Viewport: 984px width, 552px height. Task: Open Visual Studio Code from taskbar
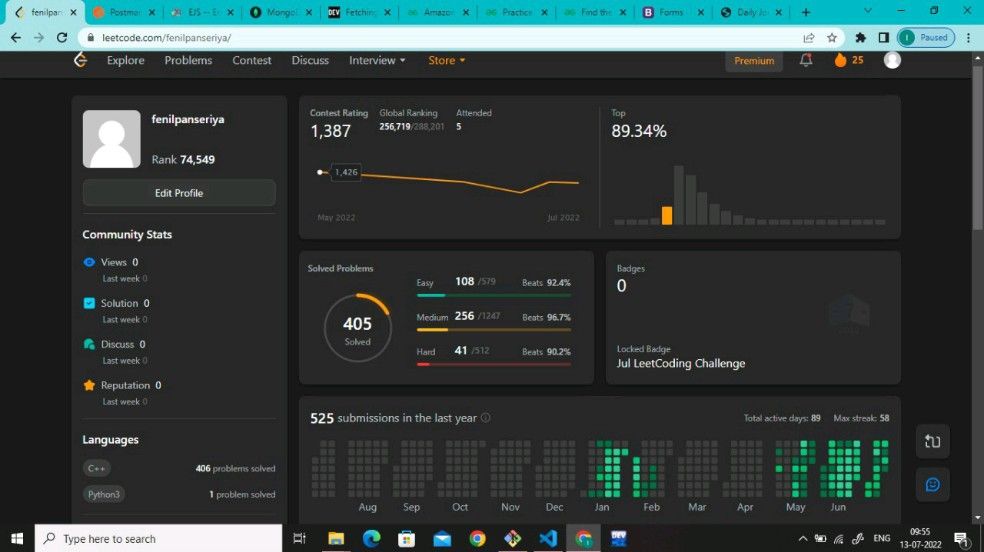[548, 538]
